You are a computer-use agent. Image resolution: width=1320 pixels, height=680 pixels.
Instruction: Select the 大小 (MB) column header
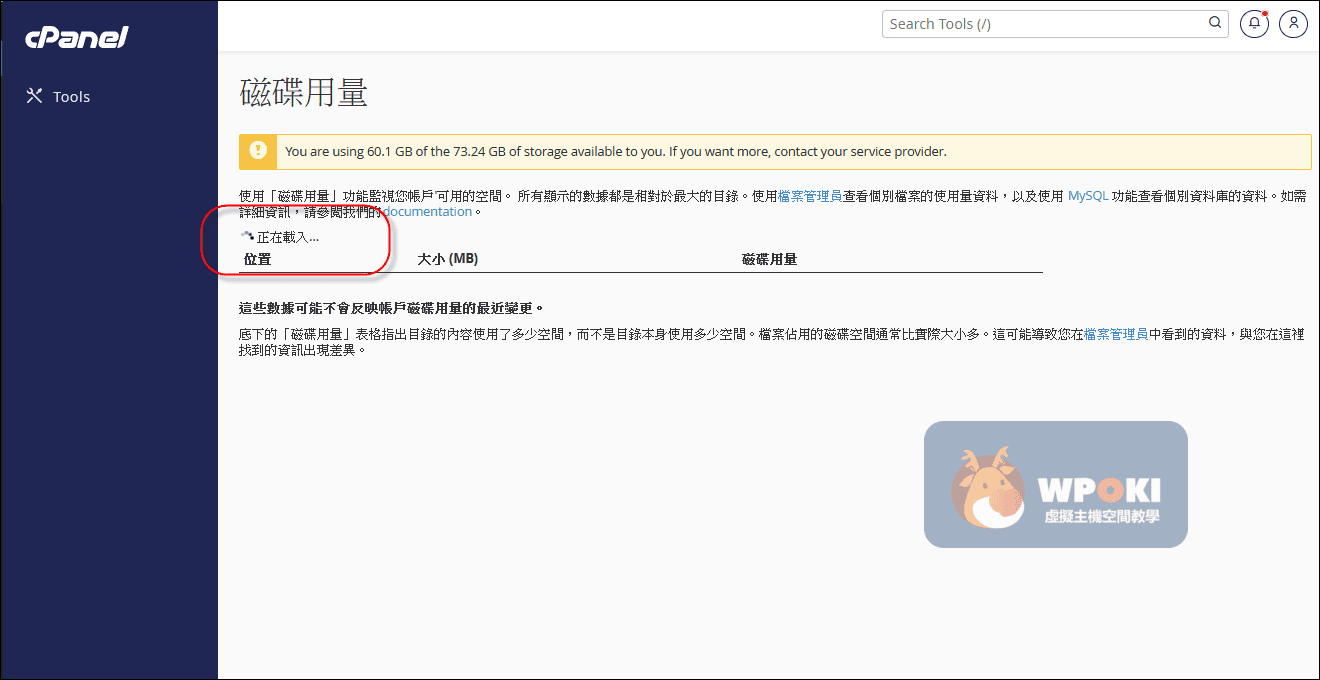click(447, 260)
